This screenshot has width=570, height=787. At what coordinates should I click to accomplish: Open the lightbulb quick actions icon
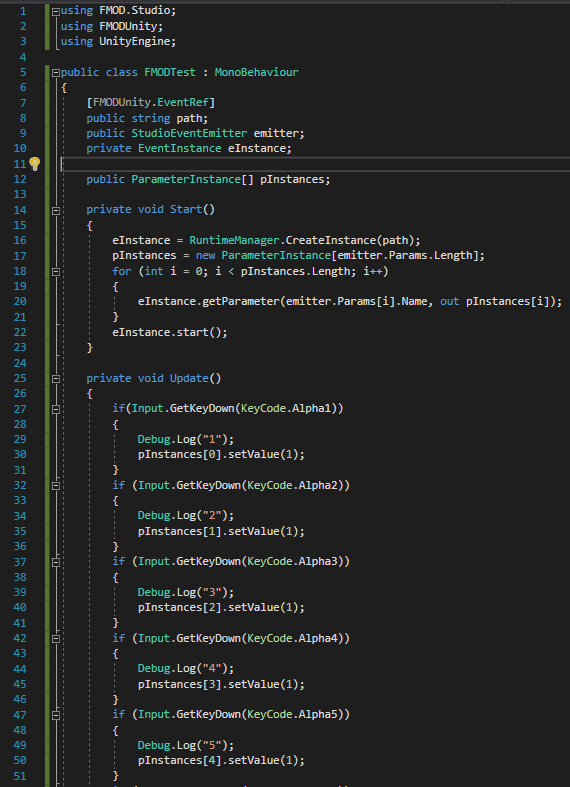pyautogui.click(x=34, y=164)
